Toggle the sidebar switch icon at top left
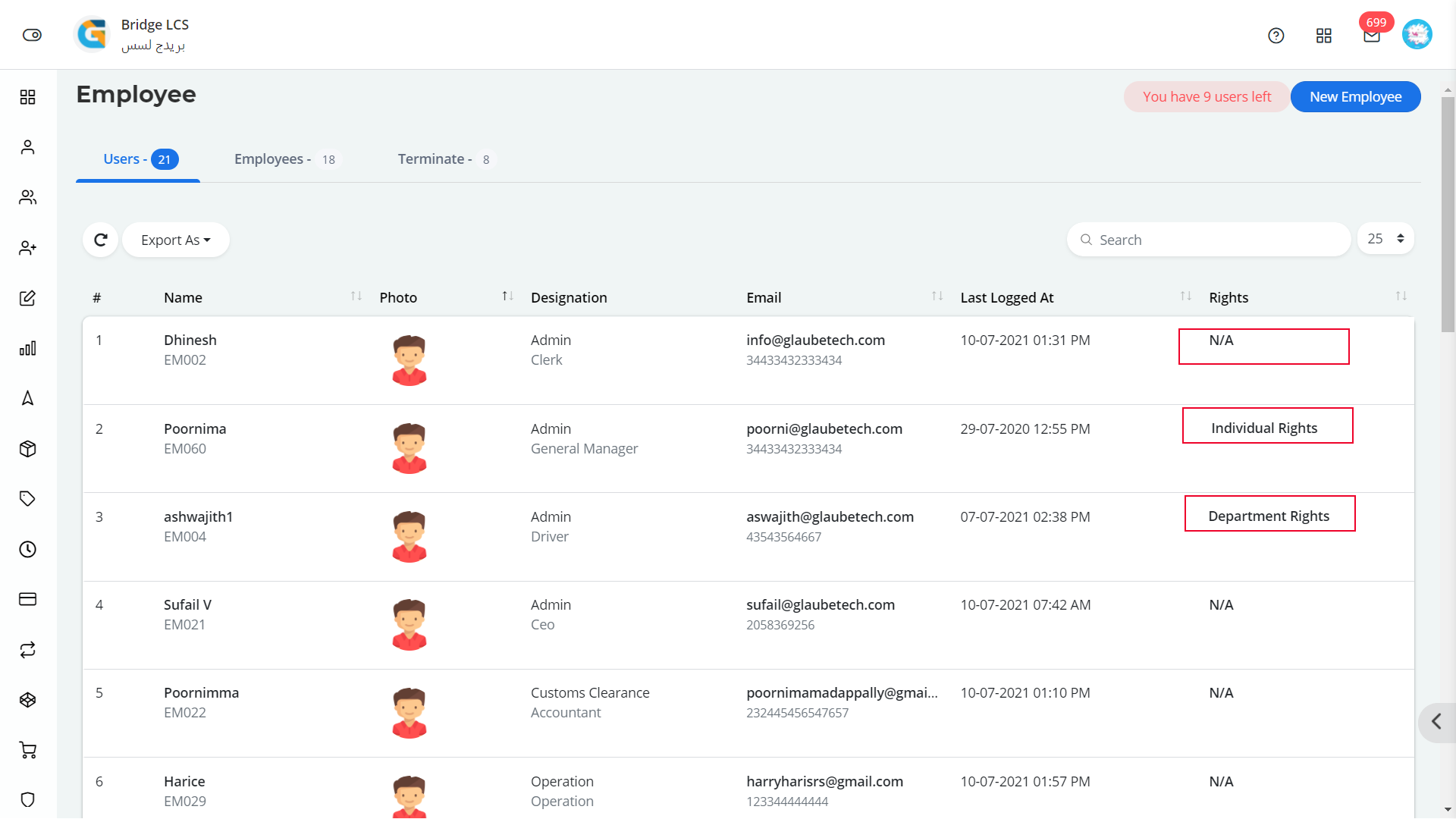The width and height of the screenshot is (1456, 819). (x=32, y=35)
